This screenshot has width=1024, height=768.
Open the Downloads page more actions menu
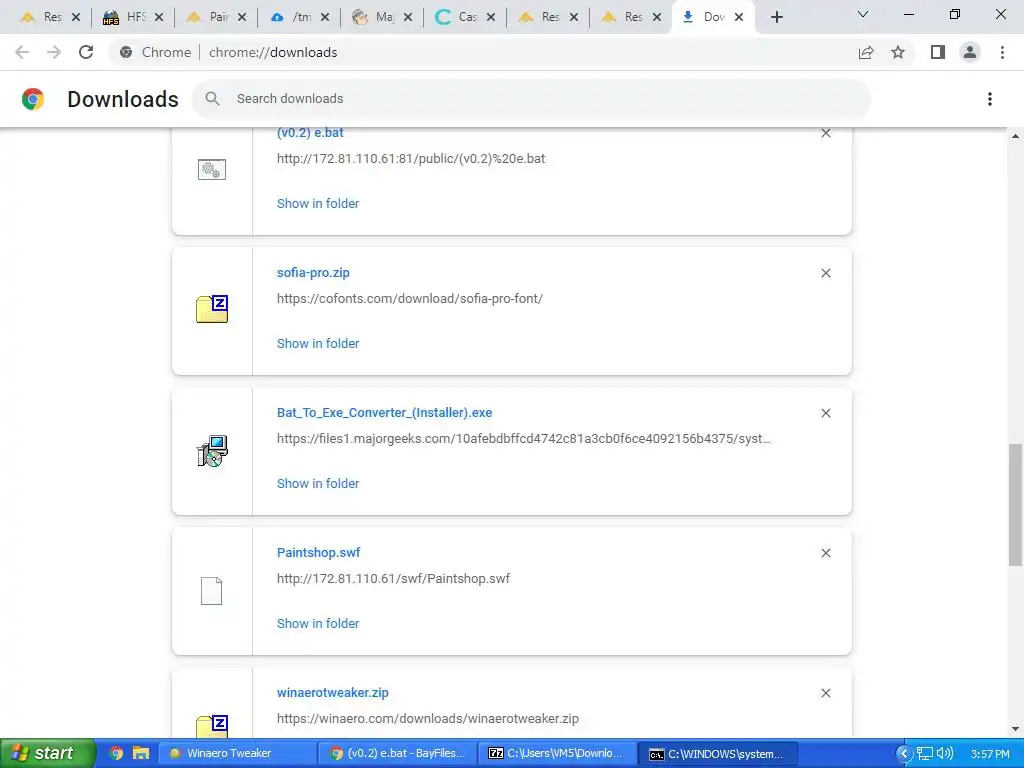coord(990,99)
